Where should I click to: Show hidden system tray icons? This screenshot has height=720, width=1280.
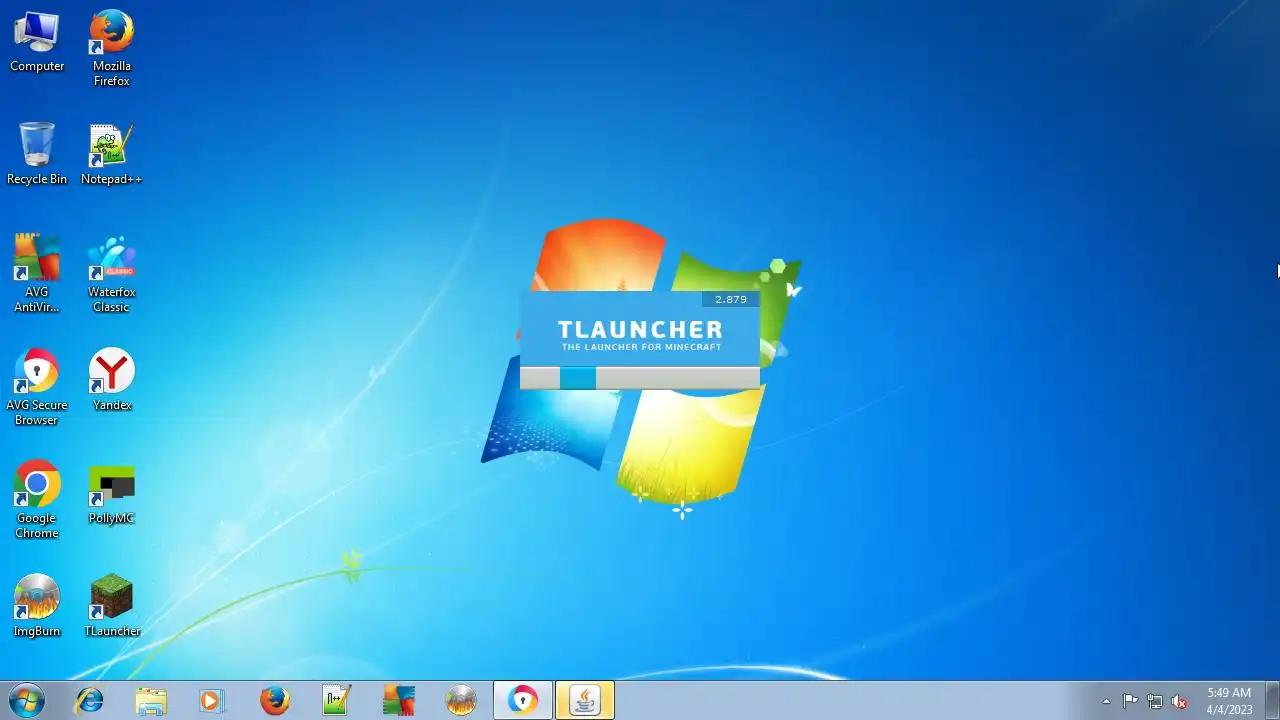point(1106,701)
